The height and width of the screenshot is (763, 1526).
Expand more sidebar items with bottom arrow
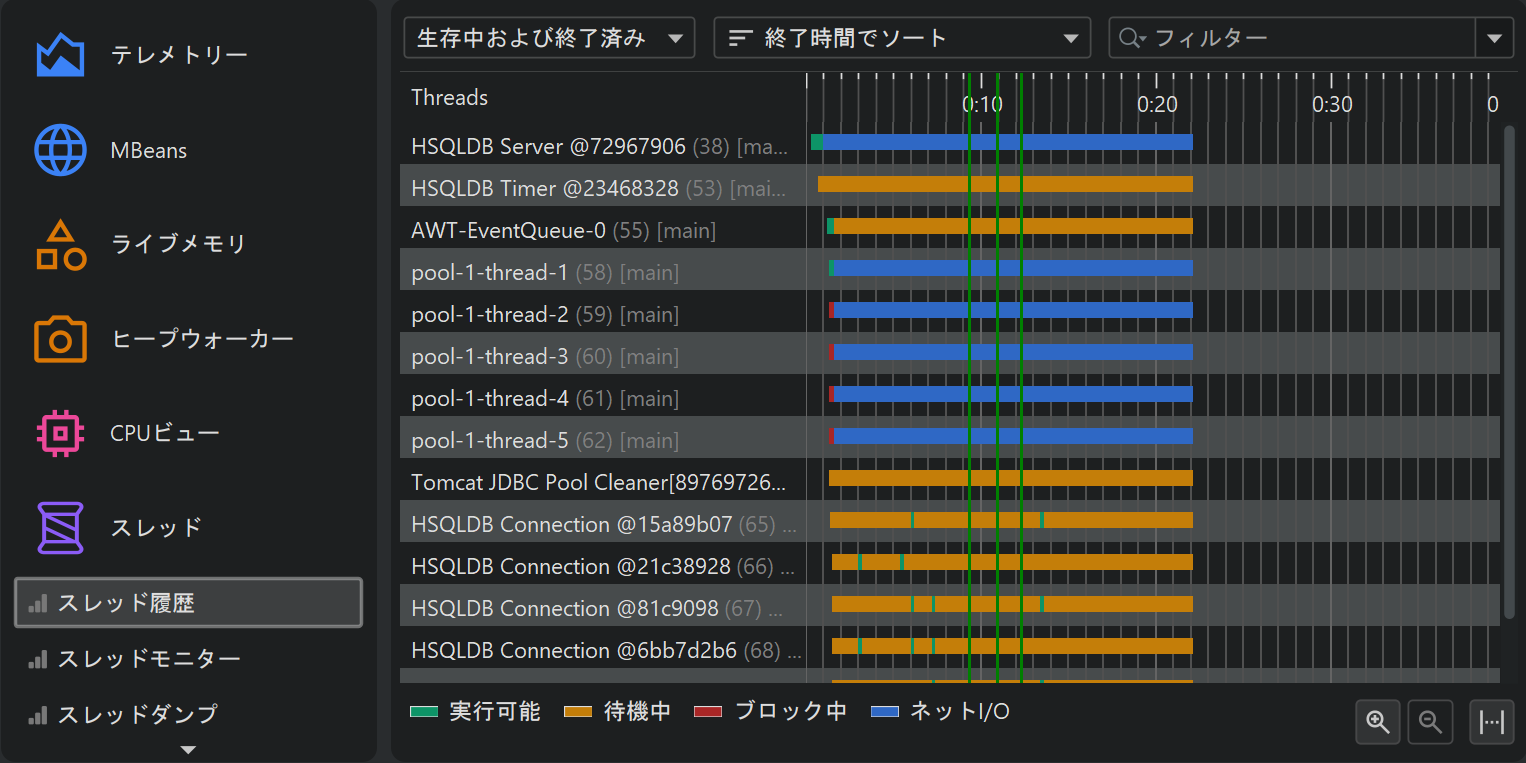188,749
